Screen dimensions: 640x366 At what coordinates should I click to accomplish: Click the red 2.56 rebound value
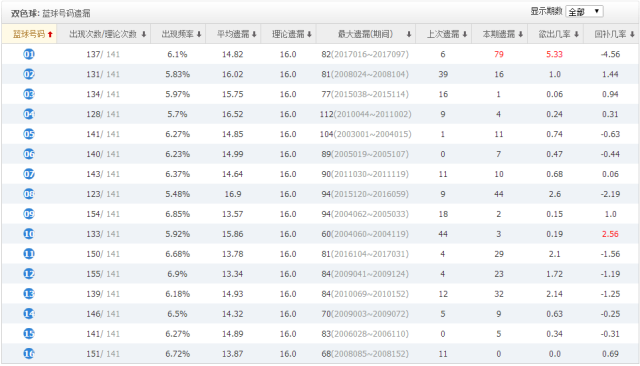pyautogui.click(x=610, y=234)
